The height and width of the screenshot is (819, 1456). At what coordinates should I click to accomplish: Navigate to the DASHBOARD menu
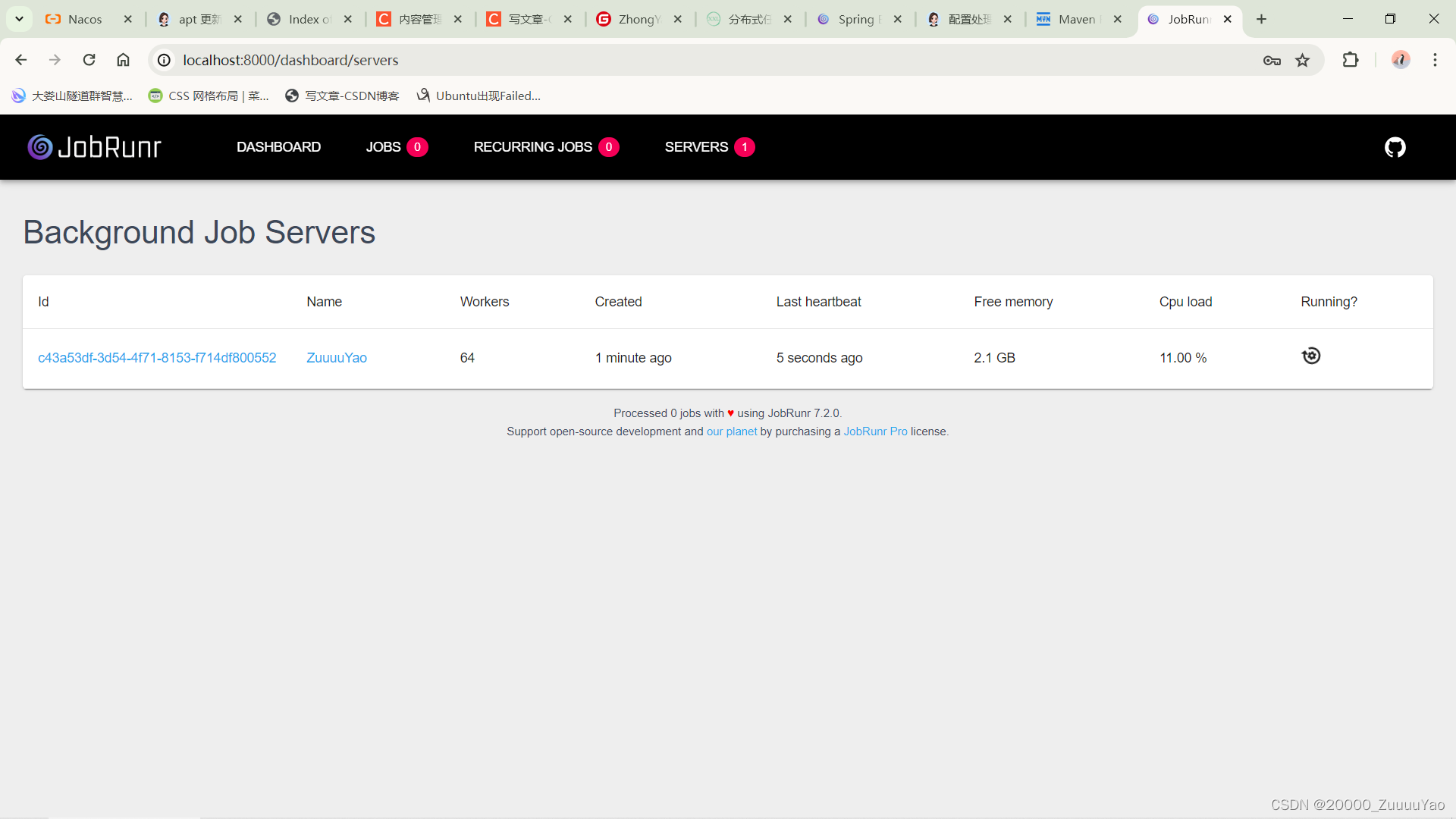(278, 147)
